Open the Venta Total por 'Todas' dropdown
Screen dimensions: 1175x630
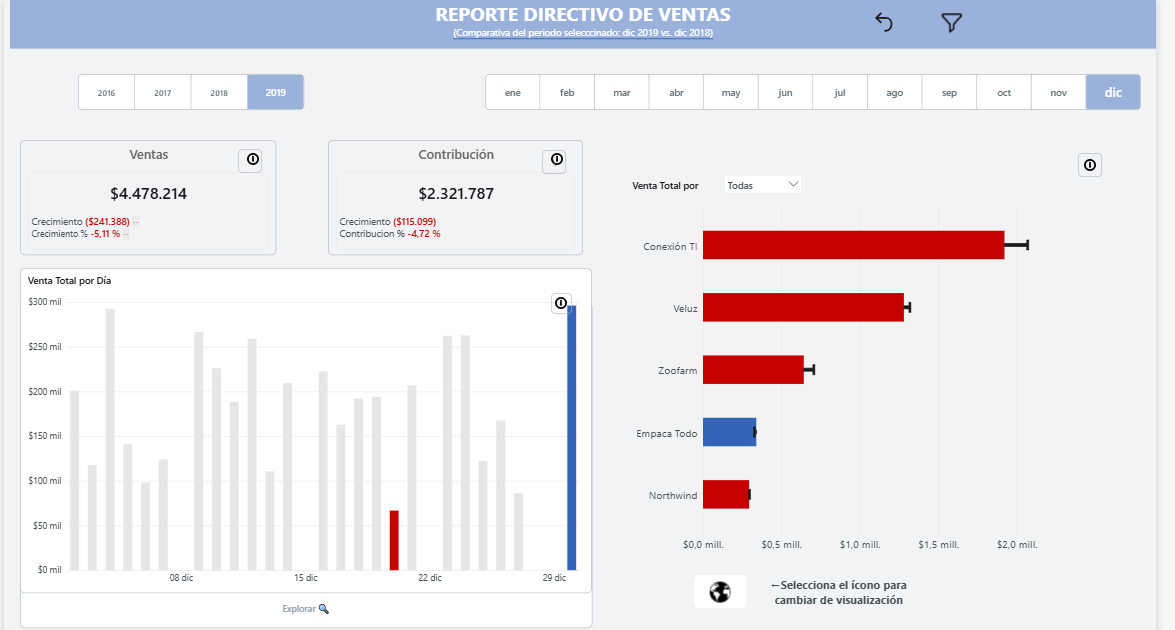pos(762,185)
